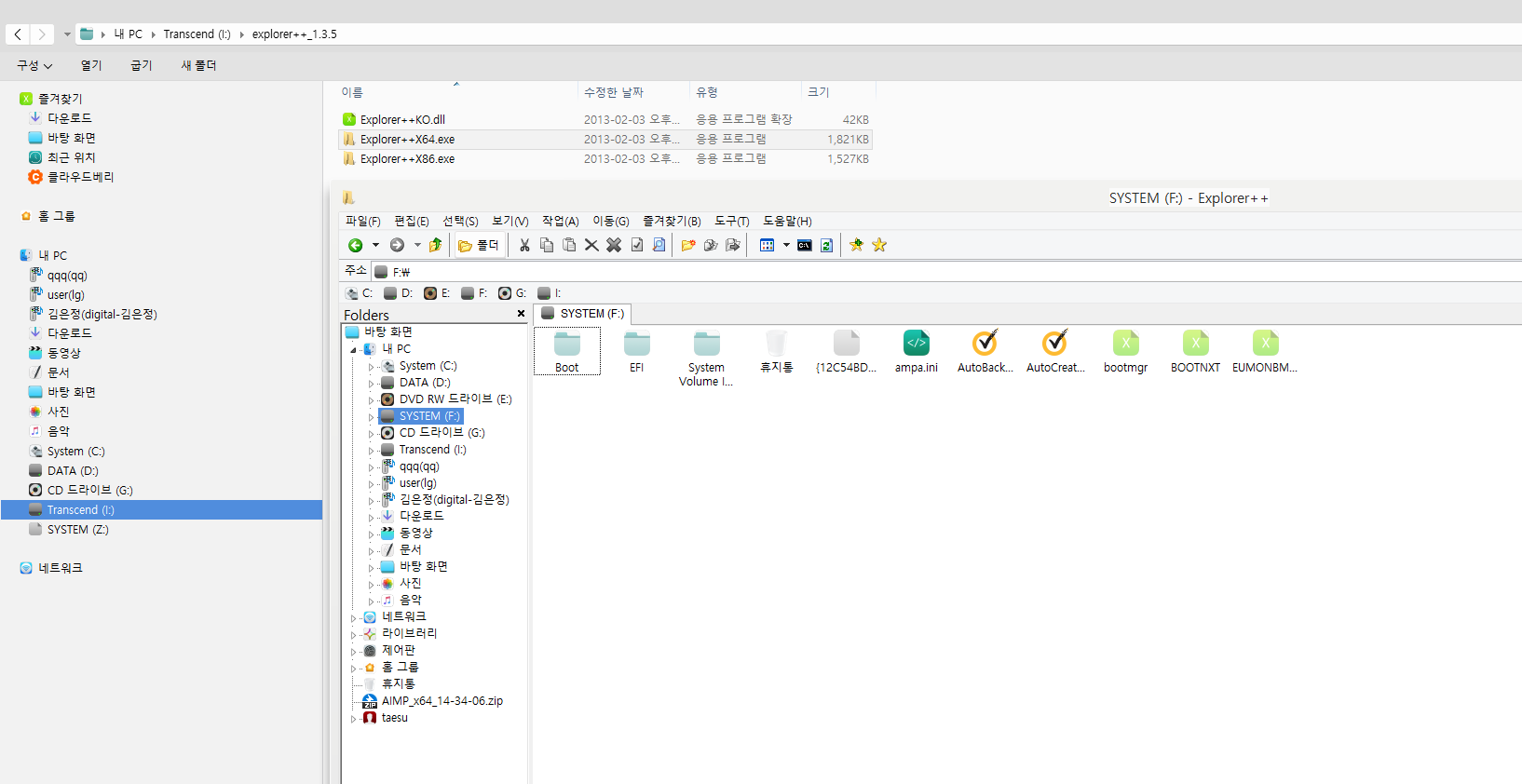Click the bold X permanent delete icon

(x=614, y=245)
